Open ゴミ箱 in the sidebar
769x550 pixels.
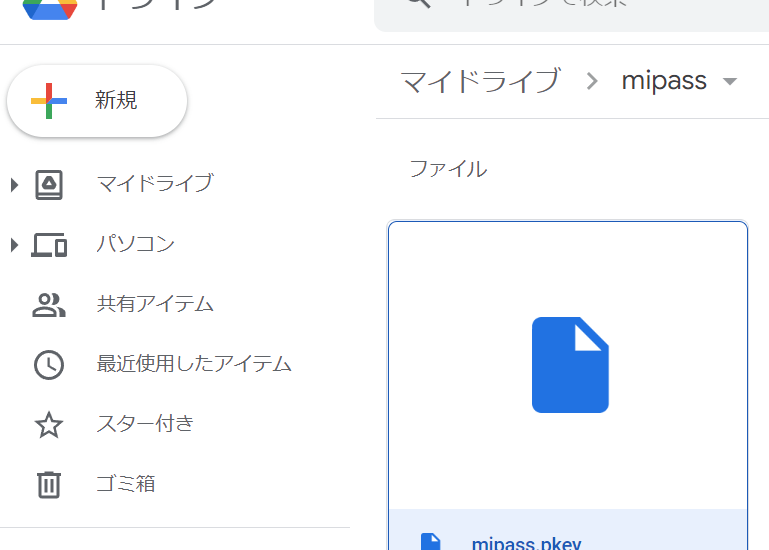pos(126,484)
